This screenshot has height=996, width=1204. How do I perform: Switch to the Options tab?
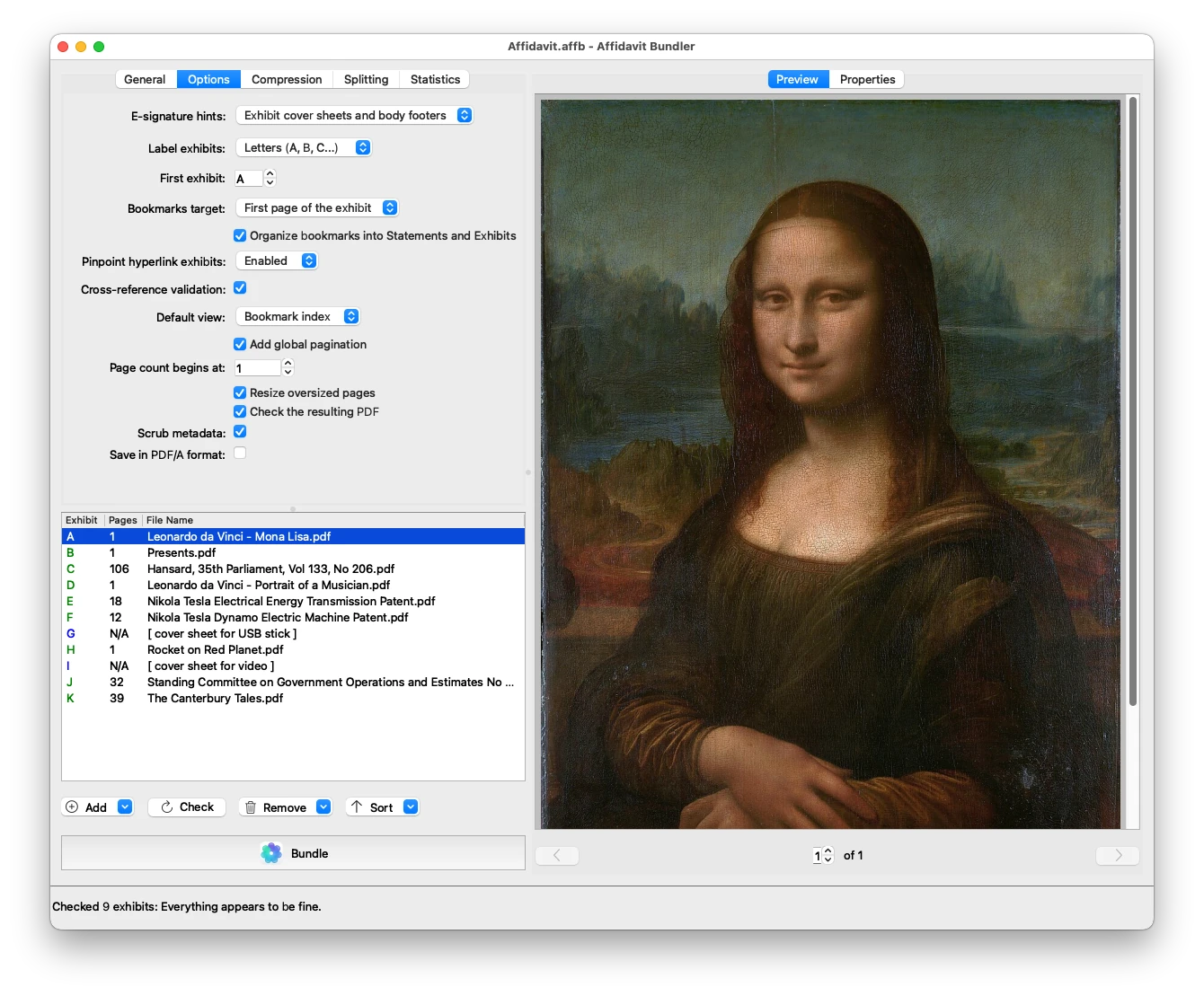(x=208, y=80)
